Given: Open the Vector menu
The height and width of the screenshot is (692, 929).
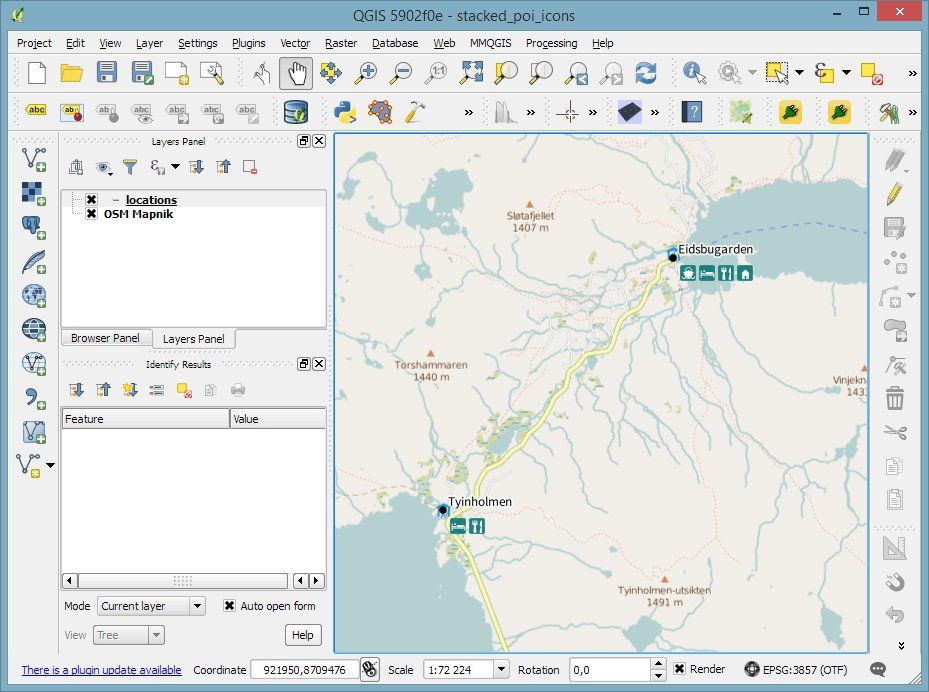Looking at the screenshot, I should click(294, 43).
